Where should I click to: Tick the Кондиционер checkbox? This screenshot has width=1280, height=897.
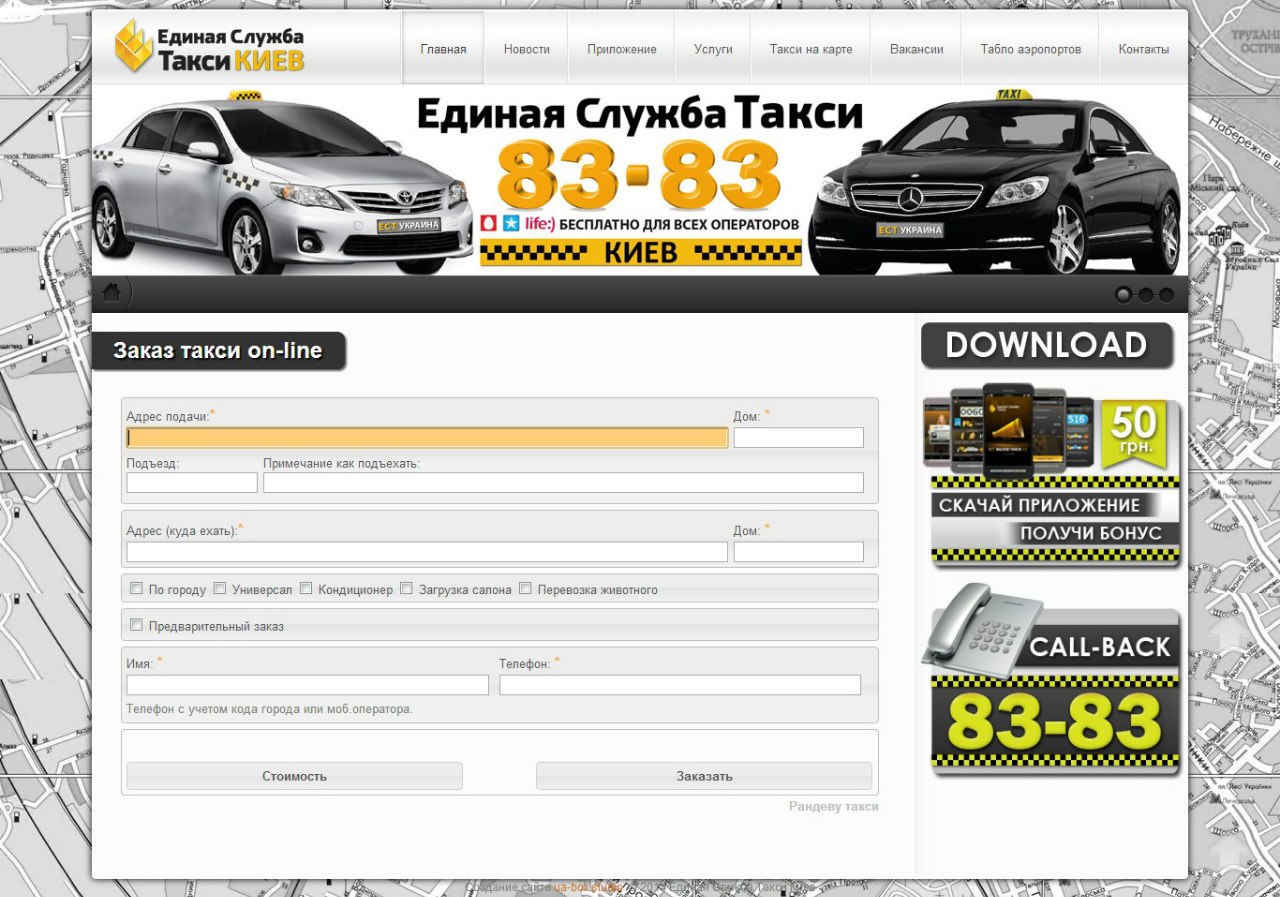click(x=306, y=588)
